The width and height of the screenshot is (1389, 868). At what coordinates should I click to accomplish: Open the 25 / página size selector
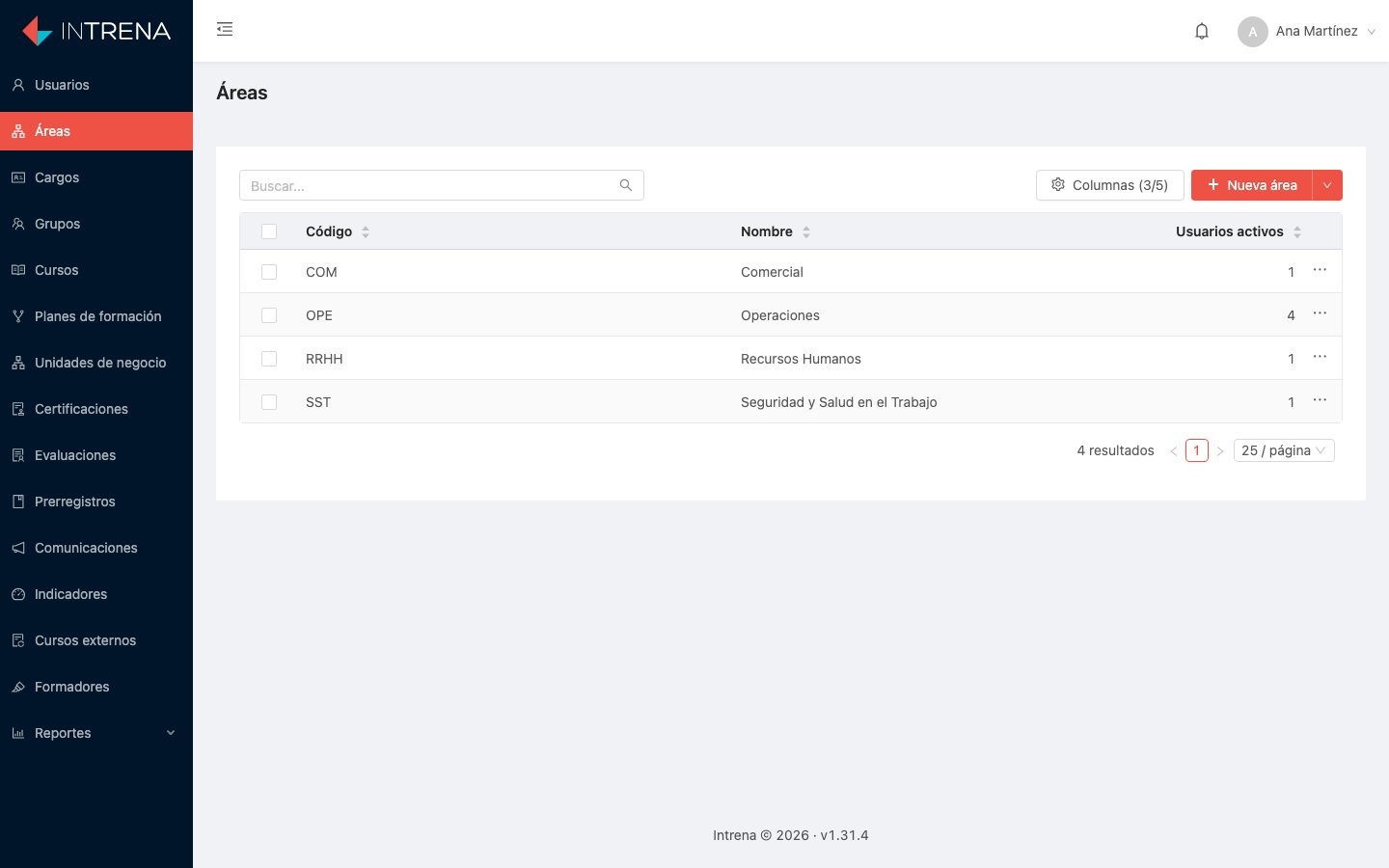pos(1284,450)
